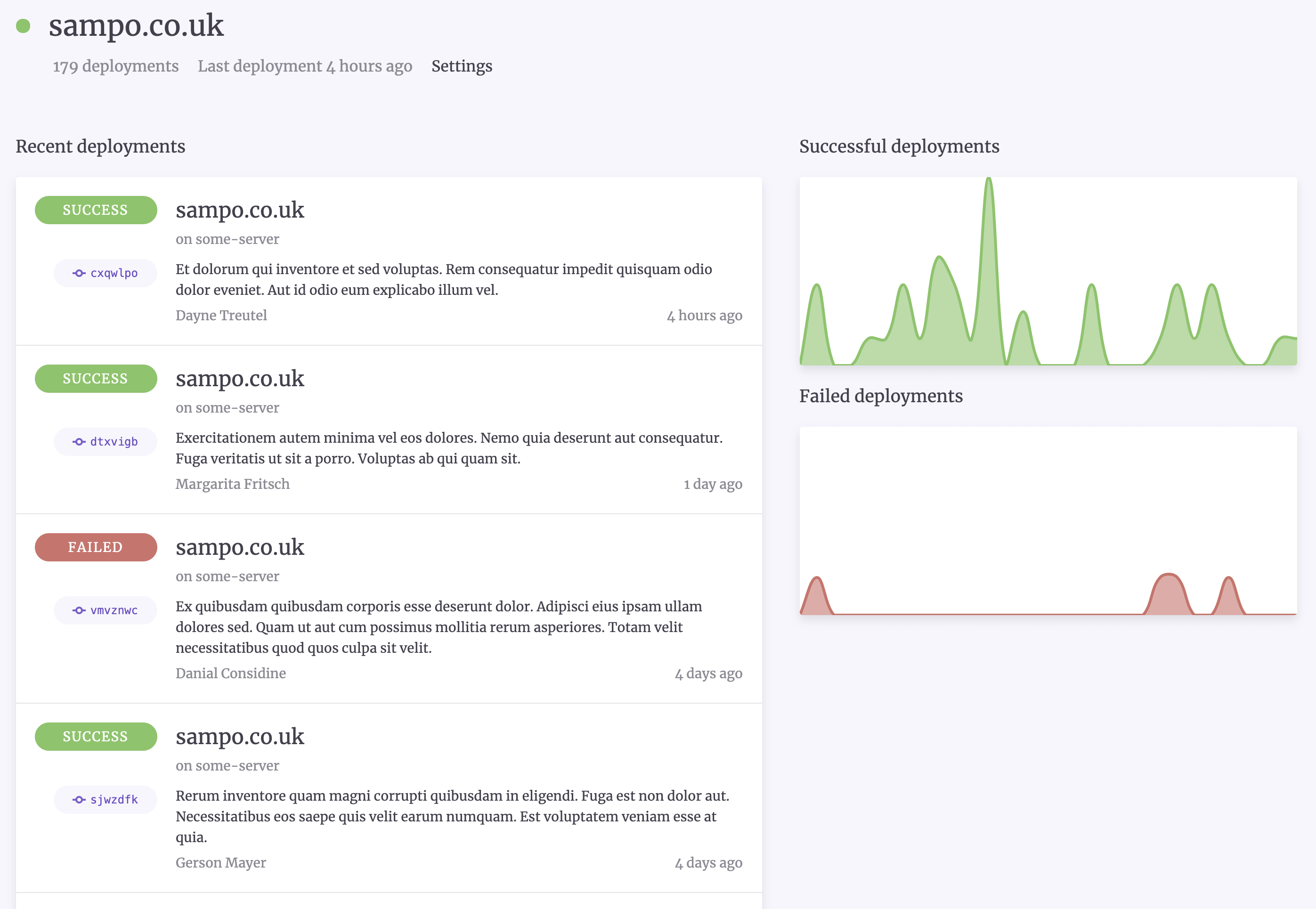The height and width of the screenshot is (909, 1316).
Task: Click '4 days ago' in Danial Considine's row
Action: click(x=708, y=673)
